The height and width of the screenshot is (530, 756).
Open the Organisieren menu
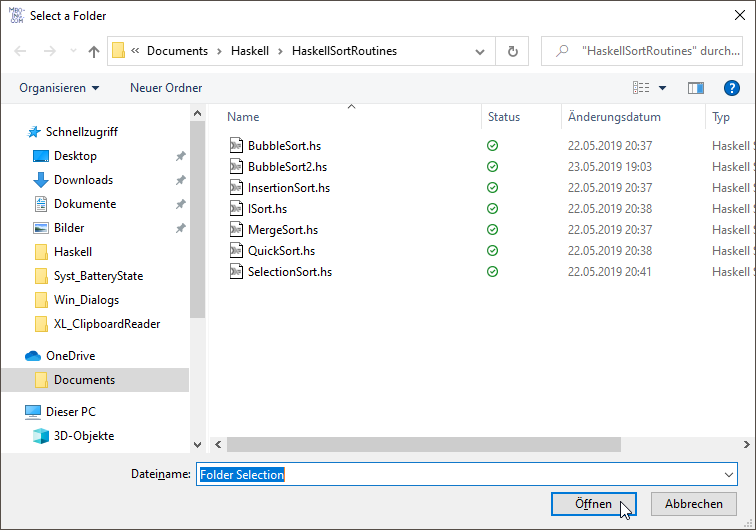coord(59,88)
